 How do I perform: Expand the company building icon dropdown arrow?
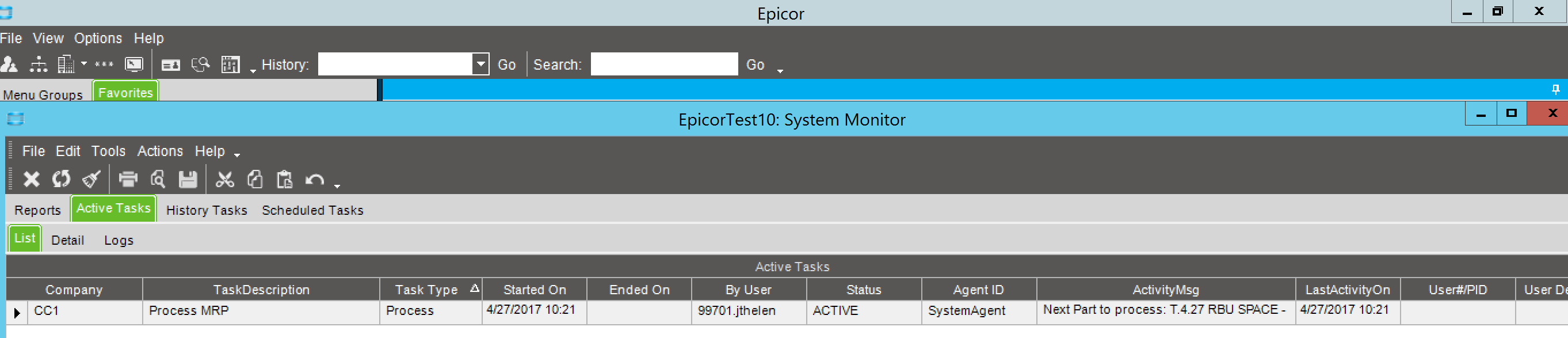click(x=84, y=63)
